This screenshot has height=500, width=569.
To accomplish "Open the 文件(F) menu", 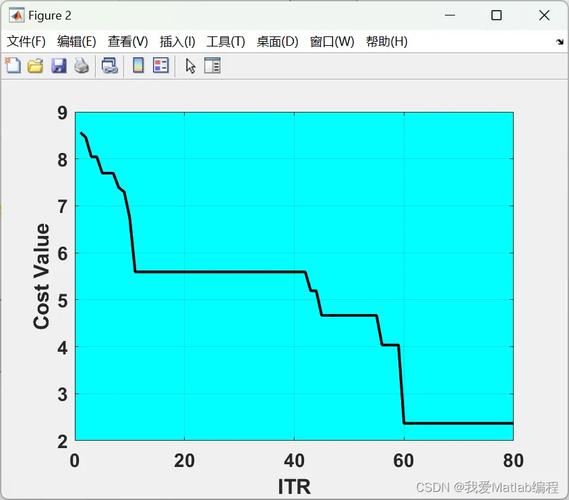I will (26, 41).
